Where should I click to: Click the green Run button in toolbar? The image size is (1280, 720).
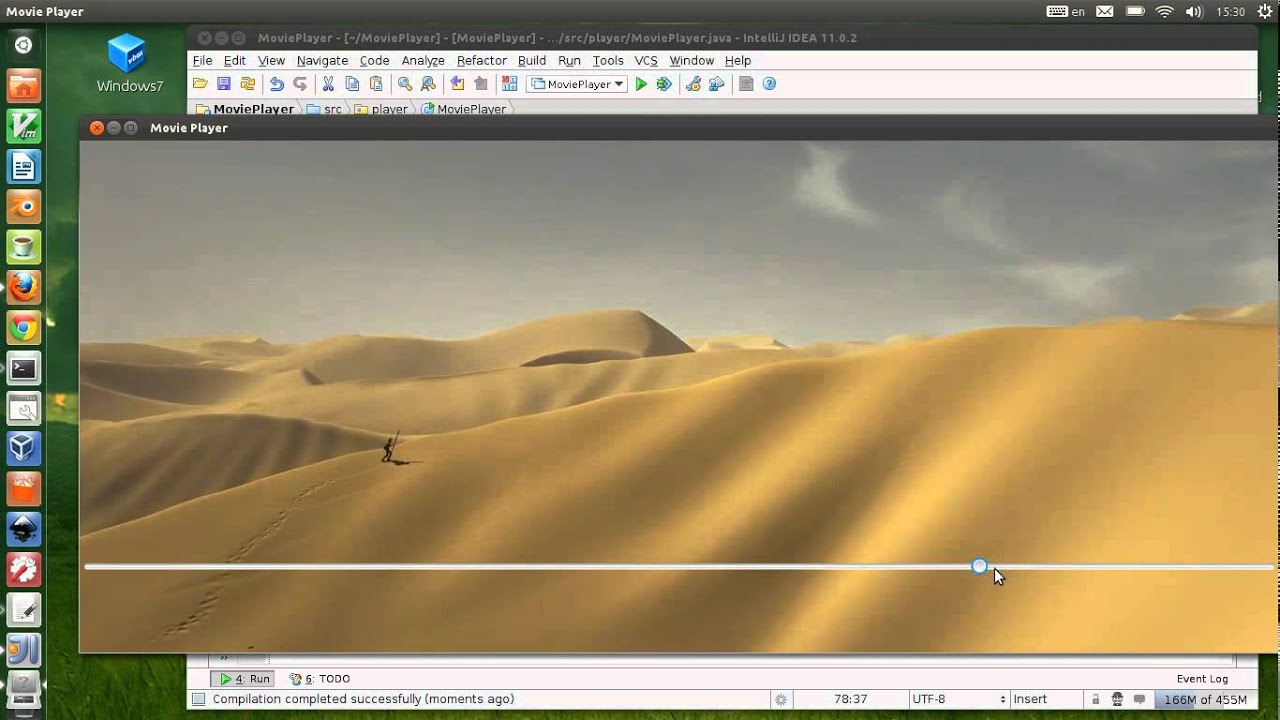coord(642,84)
